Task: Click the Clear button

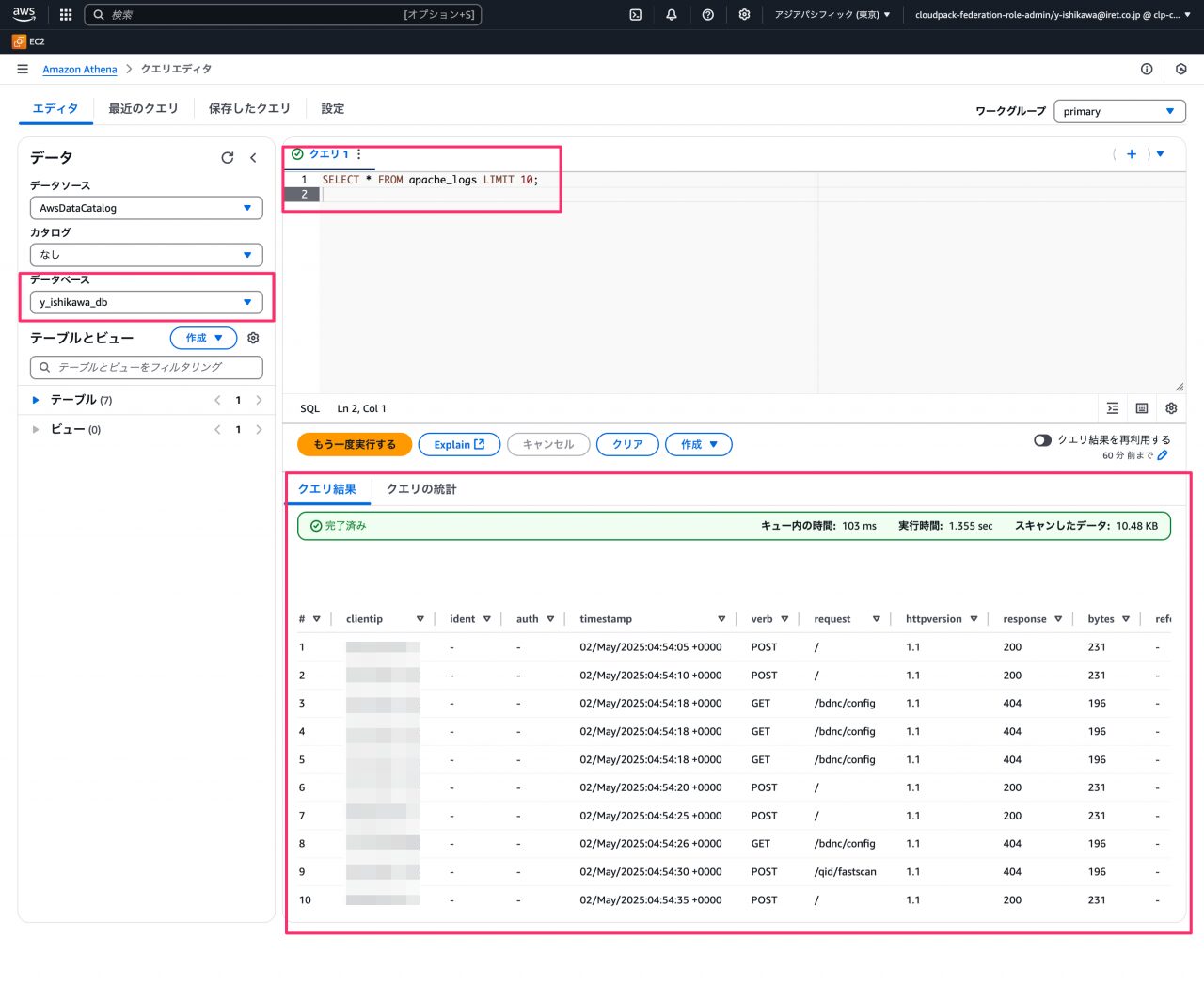Action: click(627, 444)
